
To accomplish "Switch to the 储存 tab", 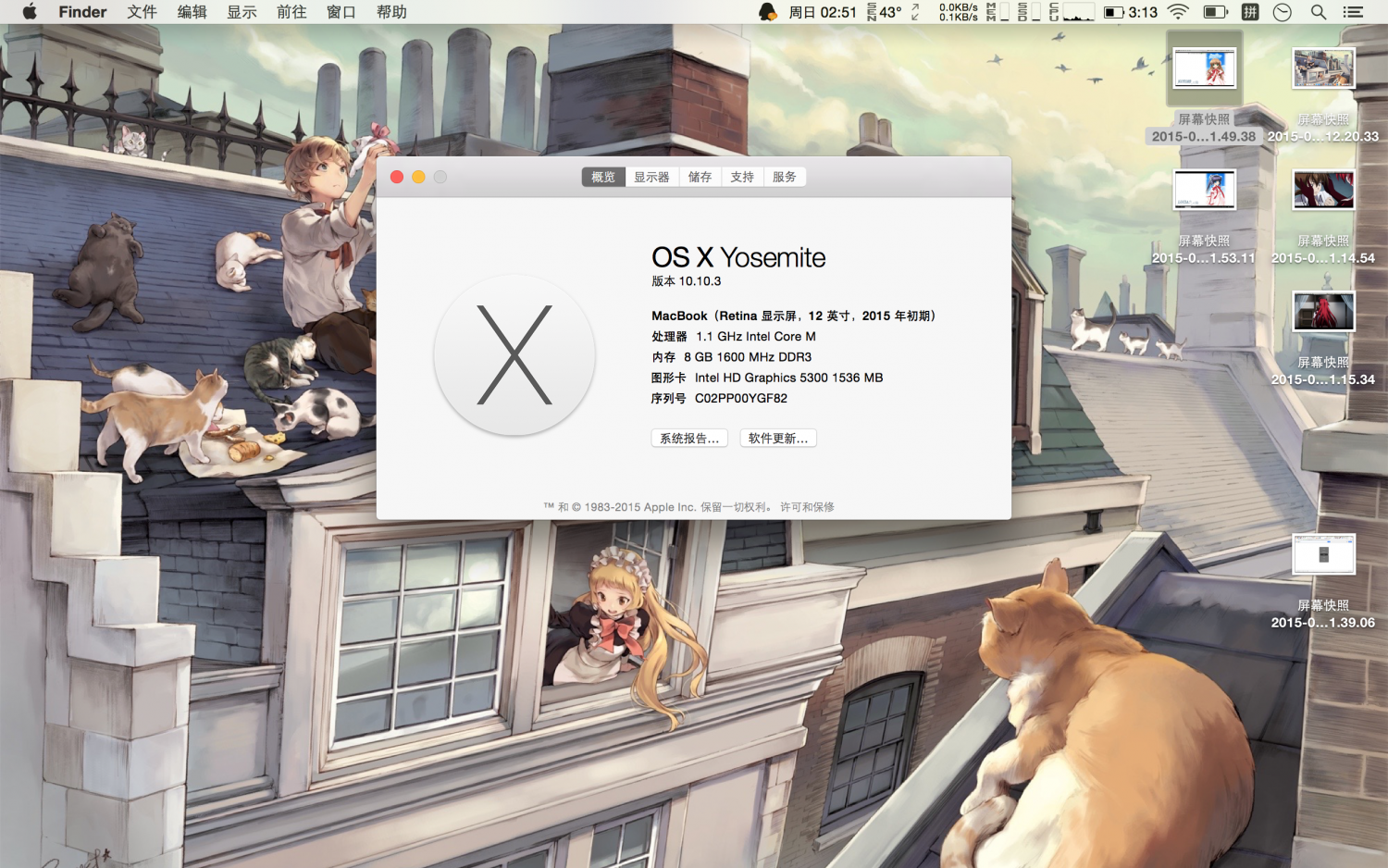I will (700, 177).
